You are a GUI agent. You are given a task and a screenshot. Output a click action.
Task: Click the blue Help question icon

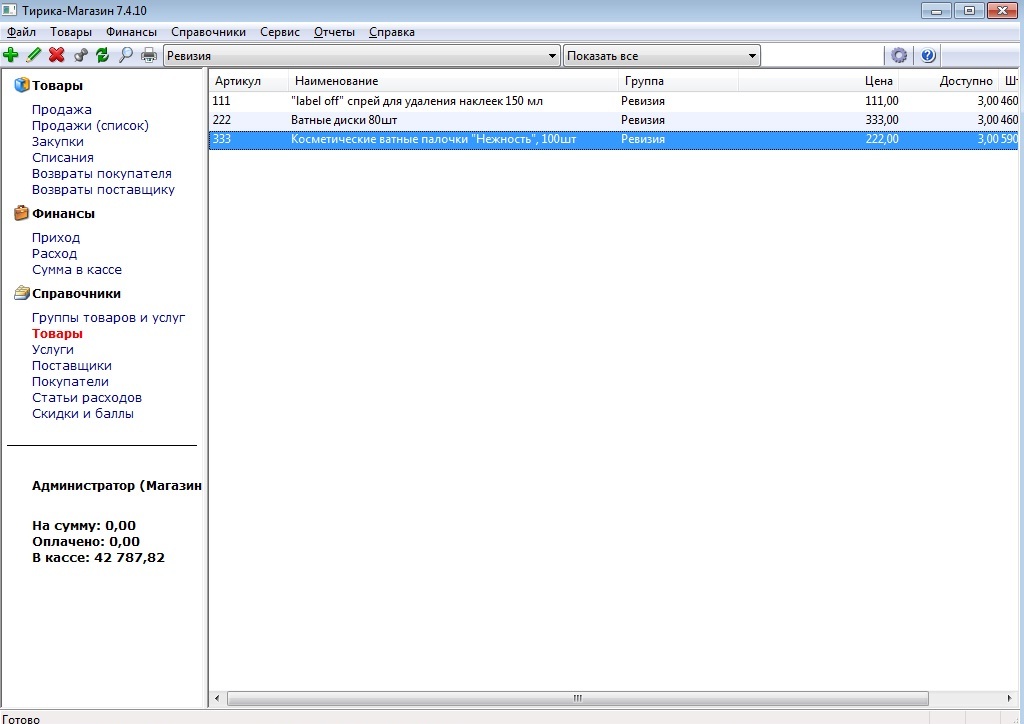point(928,55)
